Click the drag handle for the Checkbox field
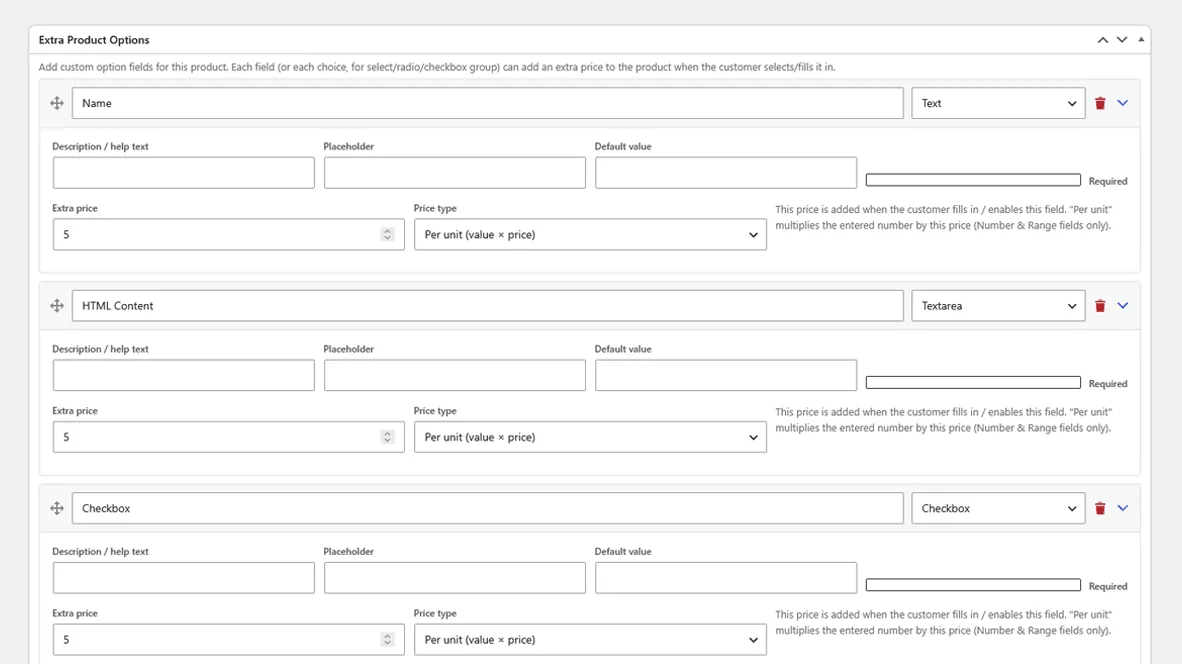1182x664 pixels. click(x=57, y=509)
